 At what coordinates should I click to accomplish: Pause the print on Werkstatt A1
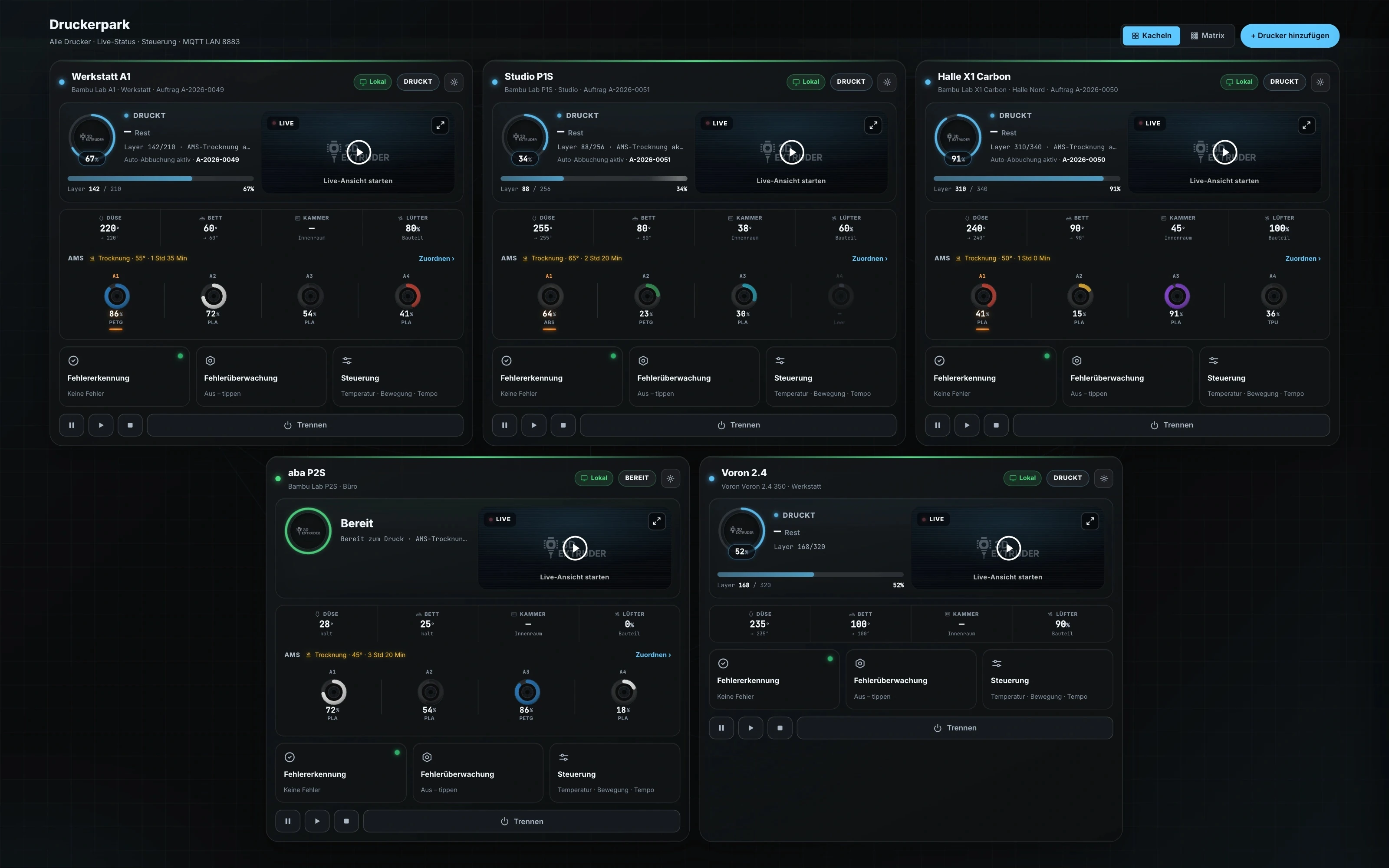coord(72,425)
